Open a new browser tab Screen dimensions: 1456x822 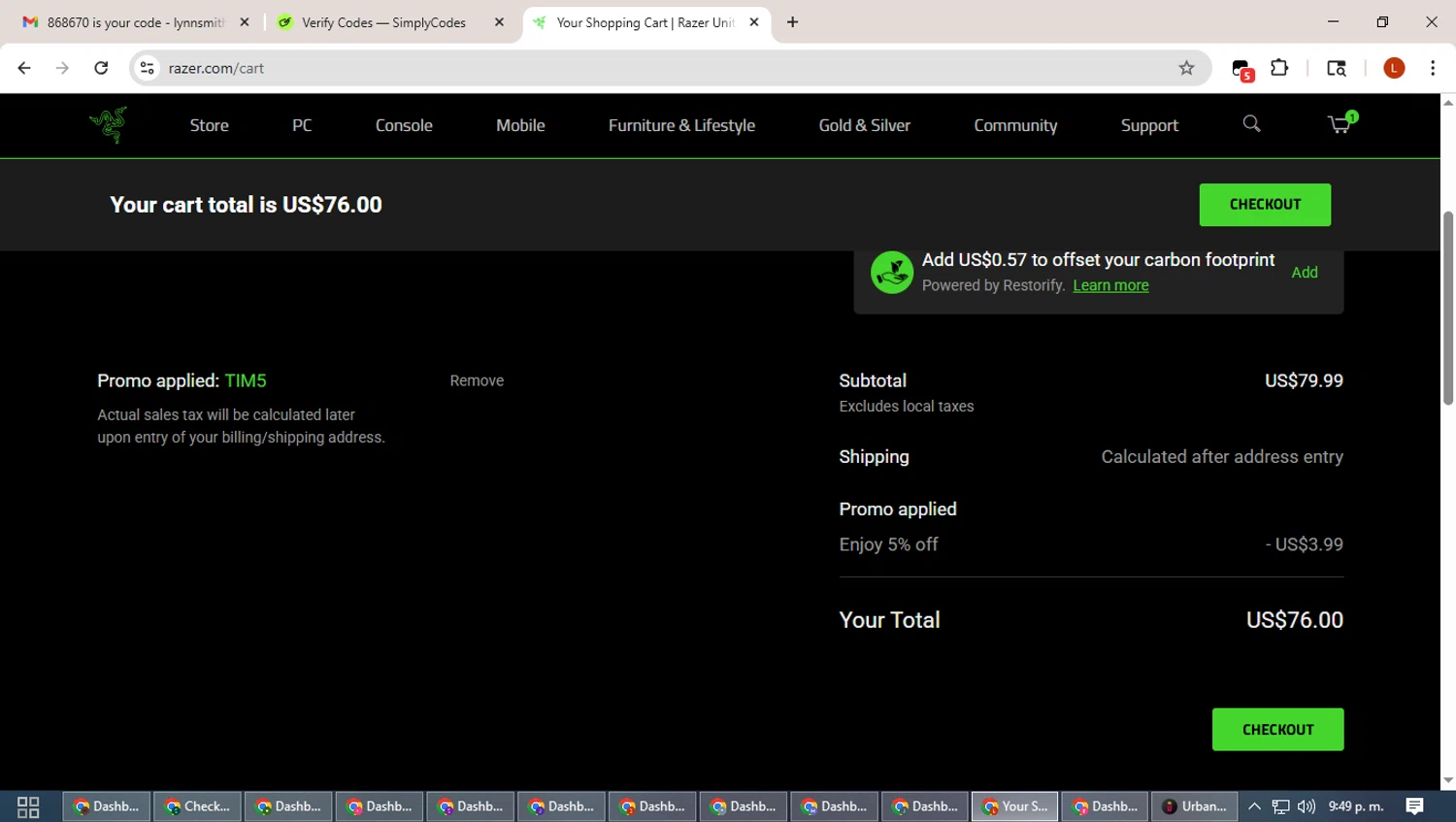(x=793, y=22)
